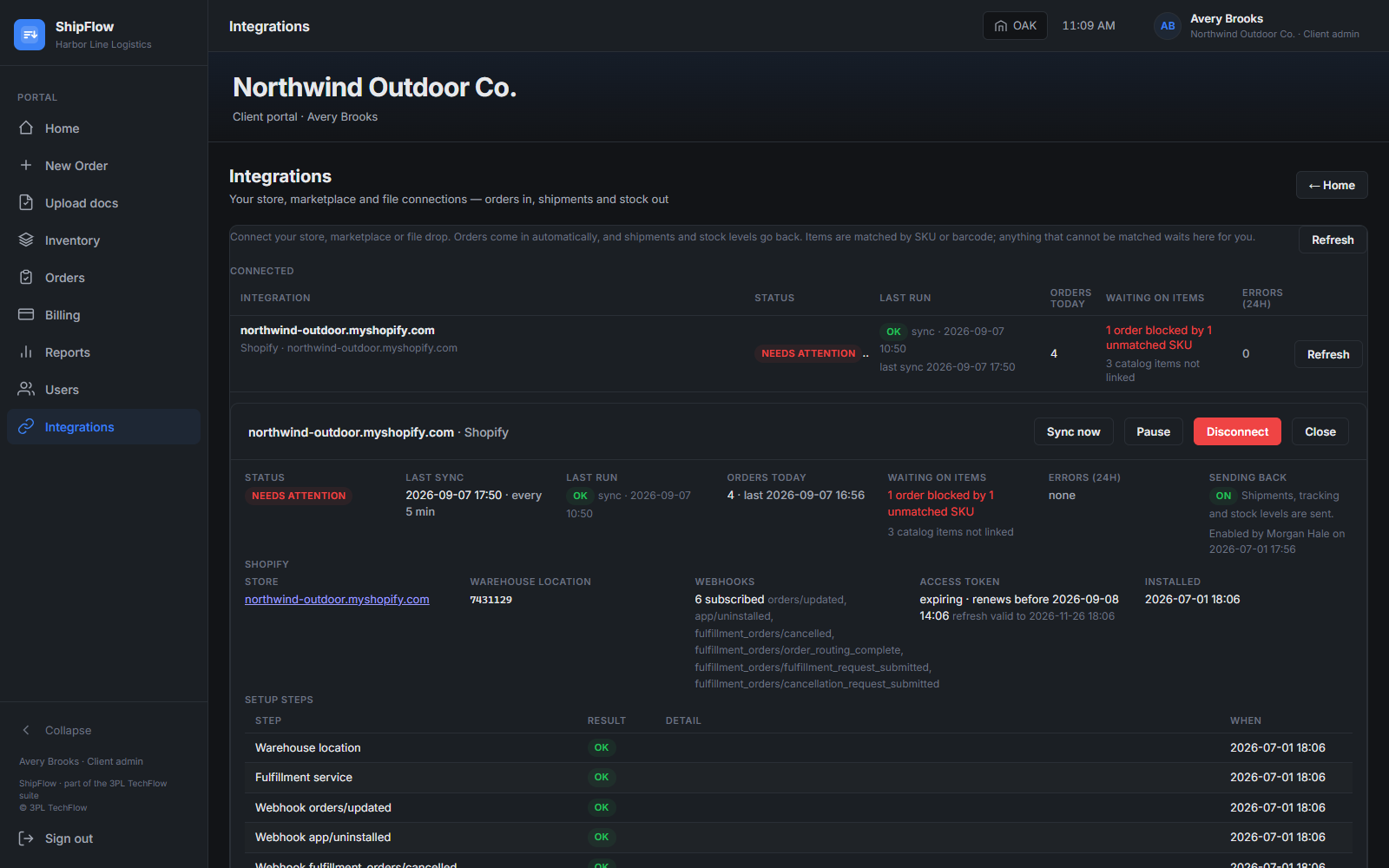Select the northwind-outdoor.myshopify.com integration row
1389x868 pixels.
click(798, 353)
